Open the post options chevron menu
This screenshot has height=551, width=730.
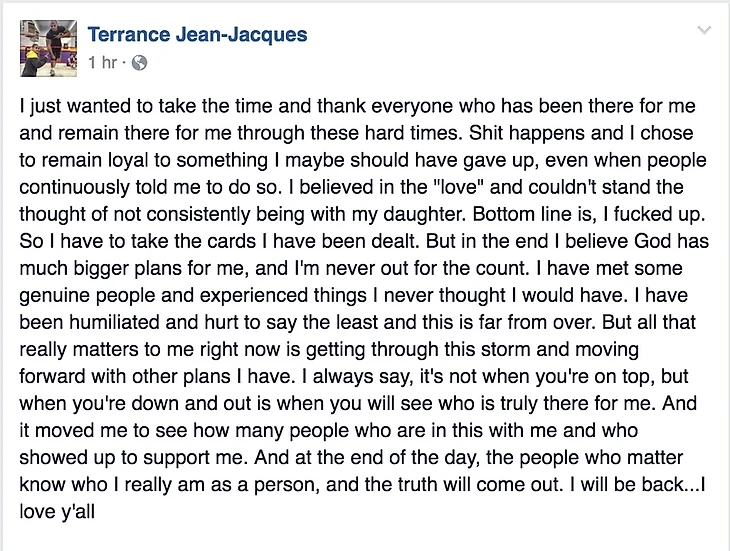(705, 31)
